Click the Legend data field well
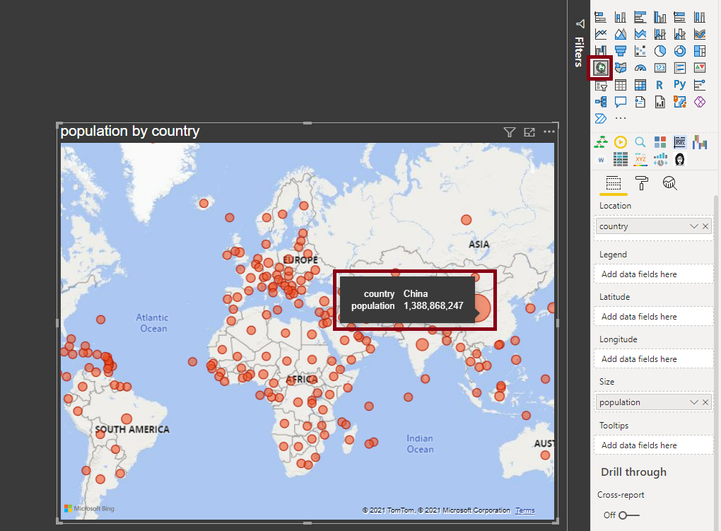The height and width of the screenshot is (531, 721). pyautogui.click(x=653, y=274)
